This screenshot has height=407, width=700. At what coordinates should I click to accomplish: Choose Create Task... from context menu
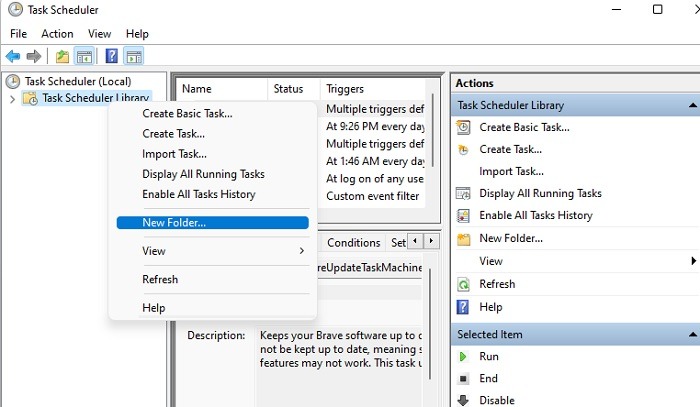(x=213, y=133)
